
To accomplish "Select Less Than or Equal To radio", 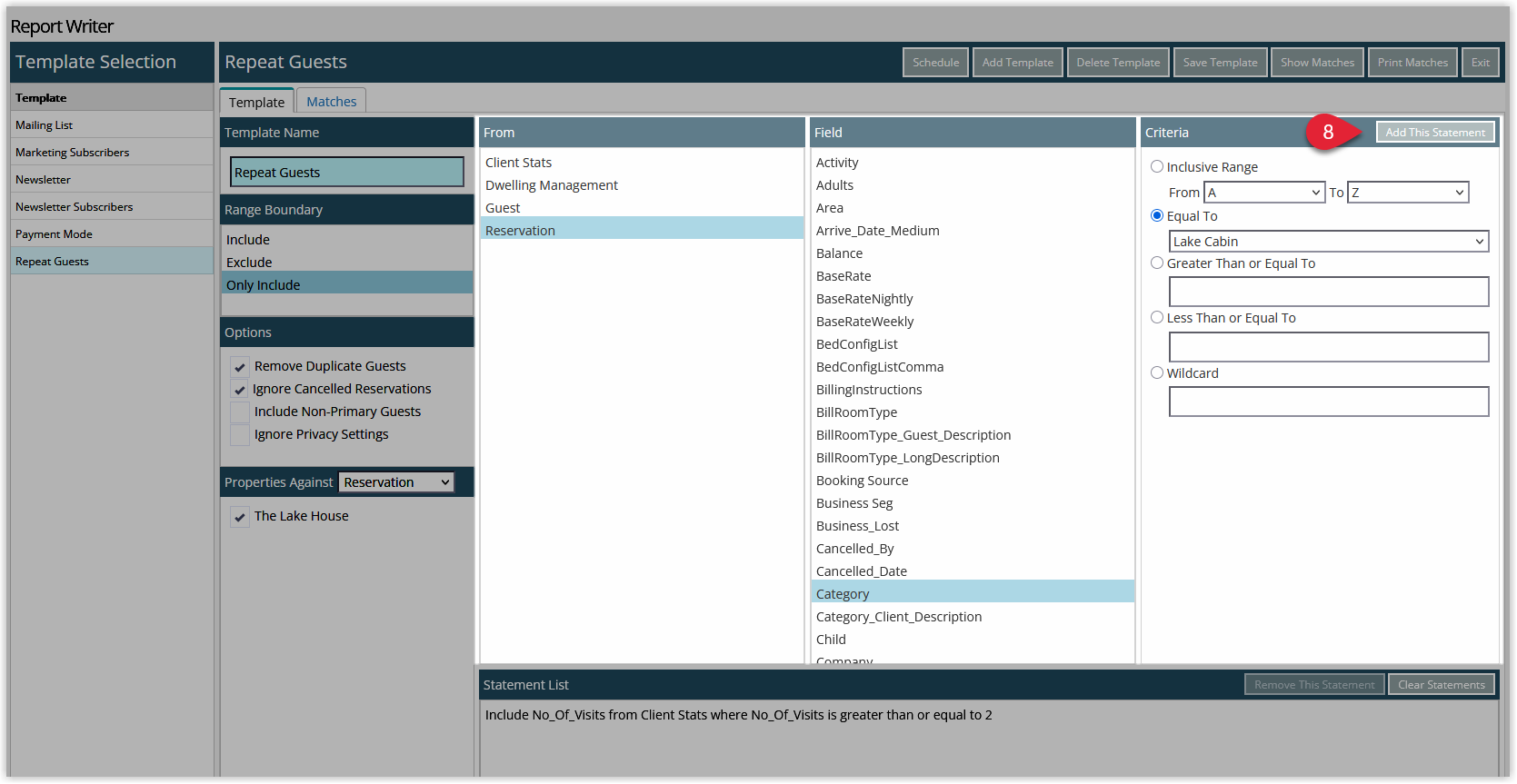I will (x=1157, y=317).
